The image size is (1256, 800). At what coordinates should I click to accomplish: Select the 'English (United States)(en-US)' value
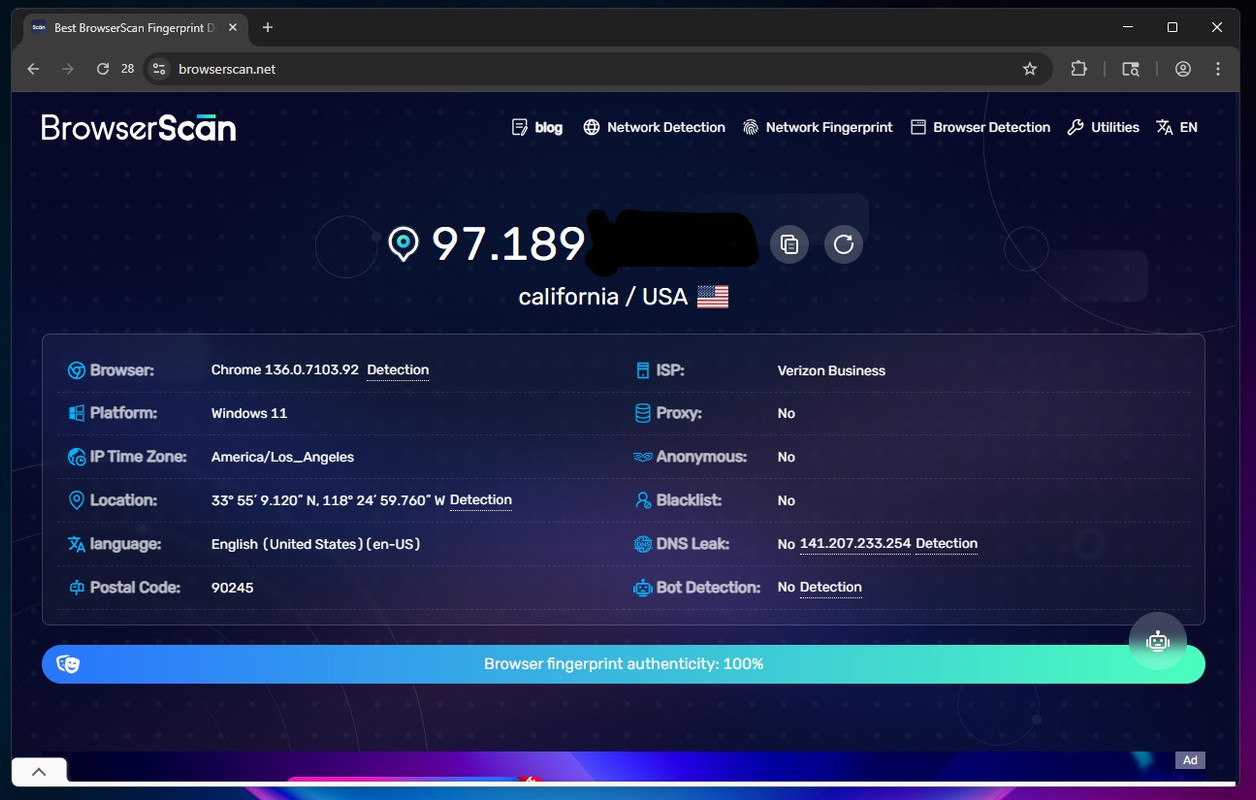click(316, 544)
